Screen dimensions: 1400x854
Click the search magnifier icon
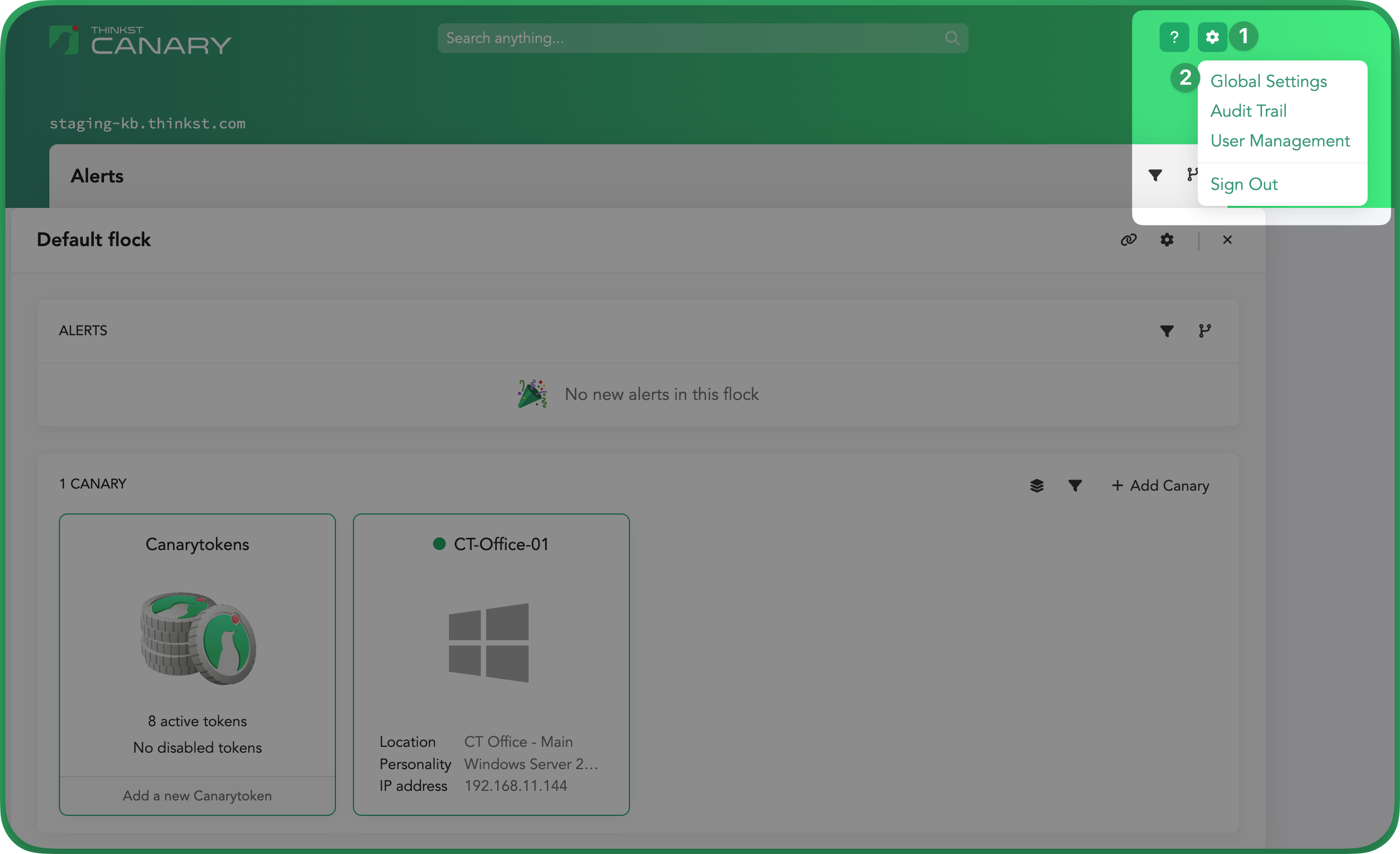[x=952, y=39]
